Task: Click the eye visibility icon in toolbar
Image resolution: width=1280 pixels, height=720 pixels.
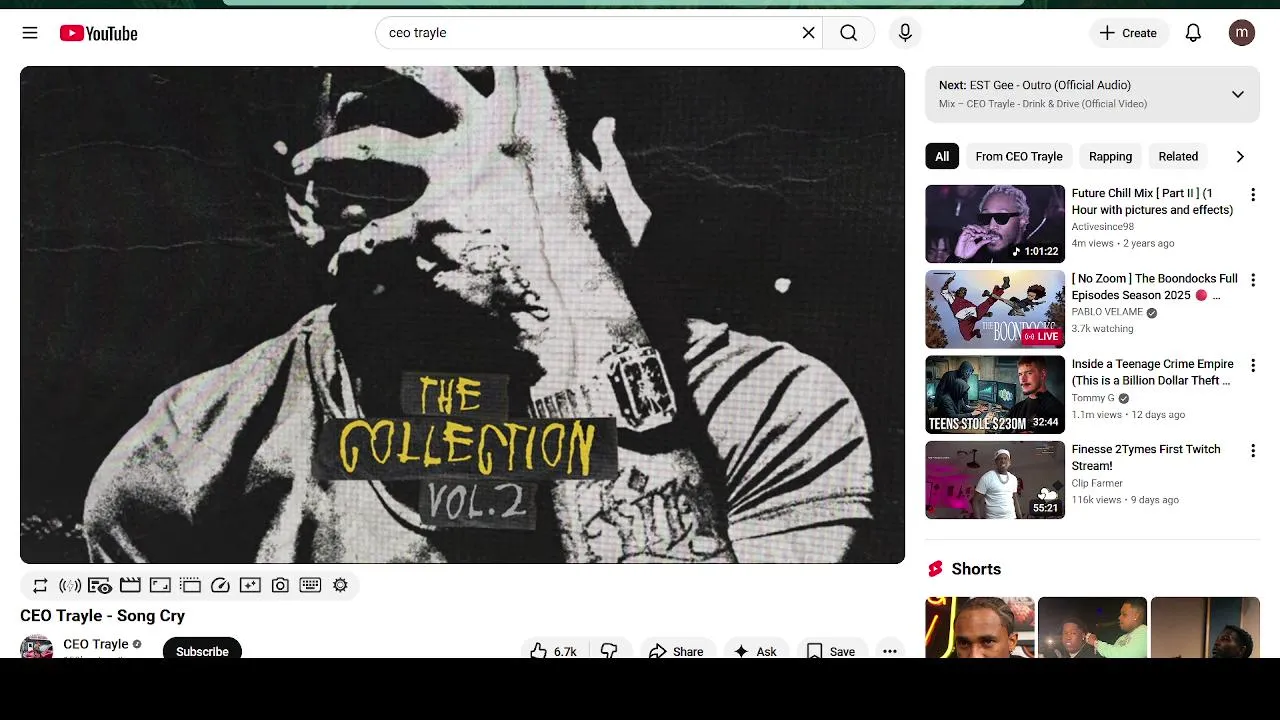Action: tap(100, 586)
